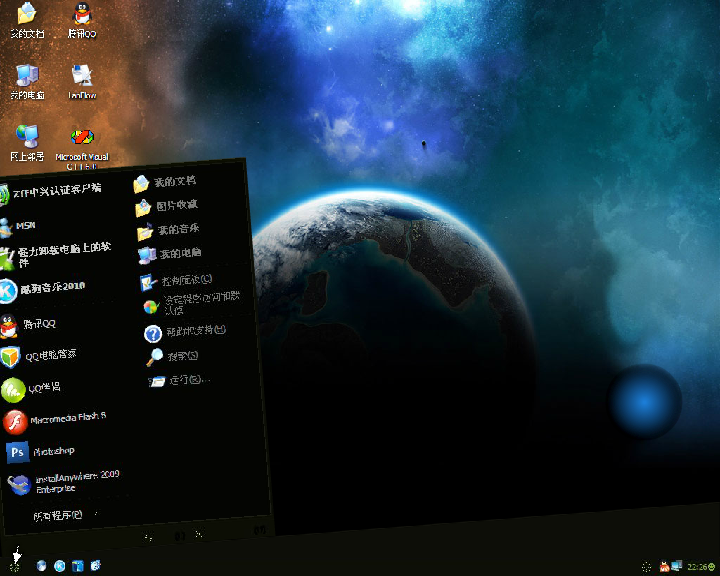The height and width of the screenshot is (576, 720).
Task: Open 我的电脑 in the start menu right column
Action: (x=170, y=254)
